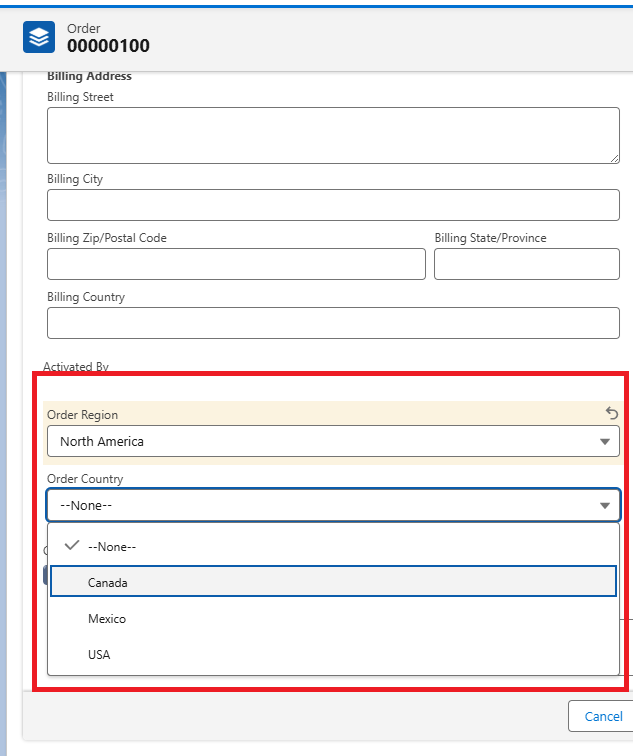
Task: Select the Billing State/Province field
Action: coord(526,264)
